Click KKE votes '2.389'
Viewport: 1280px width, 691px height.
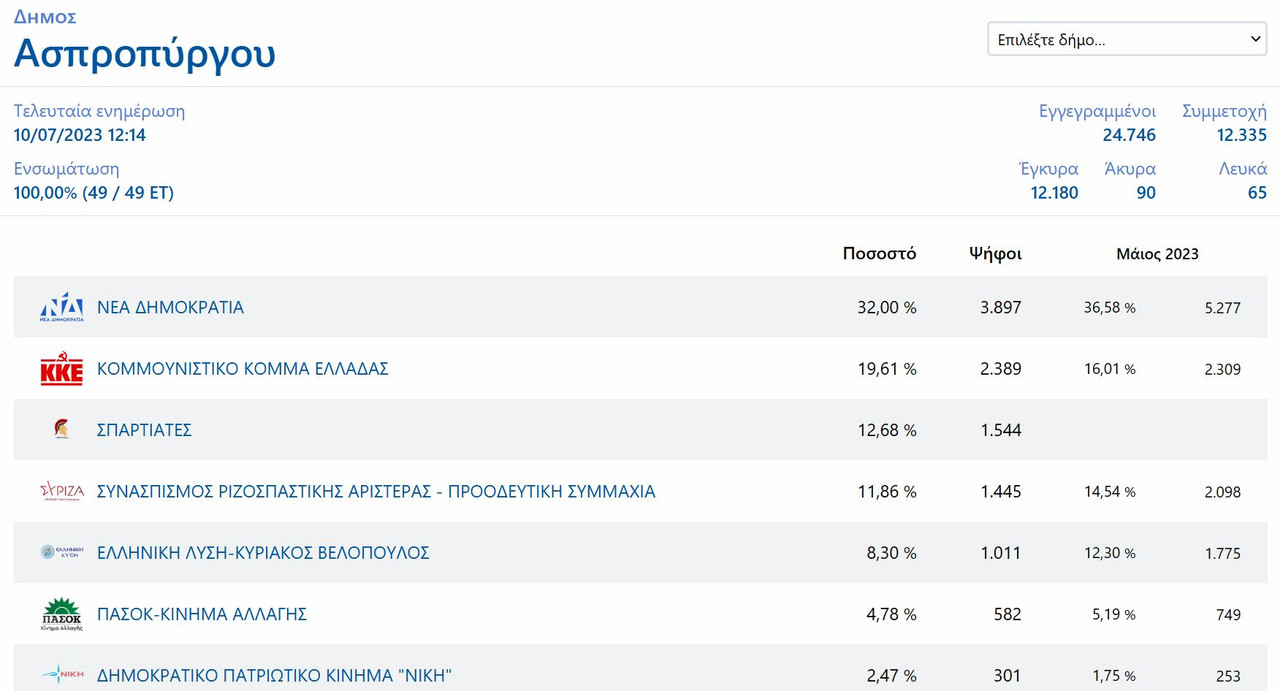pyautogui.click(x=1000, y=369)
